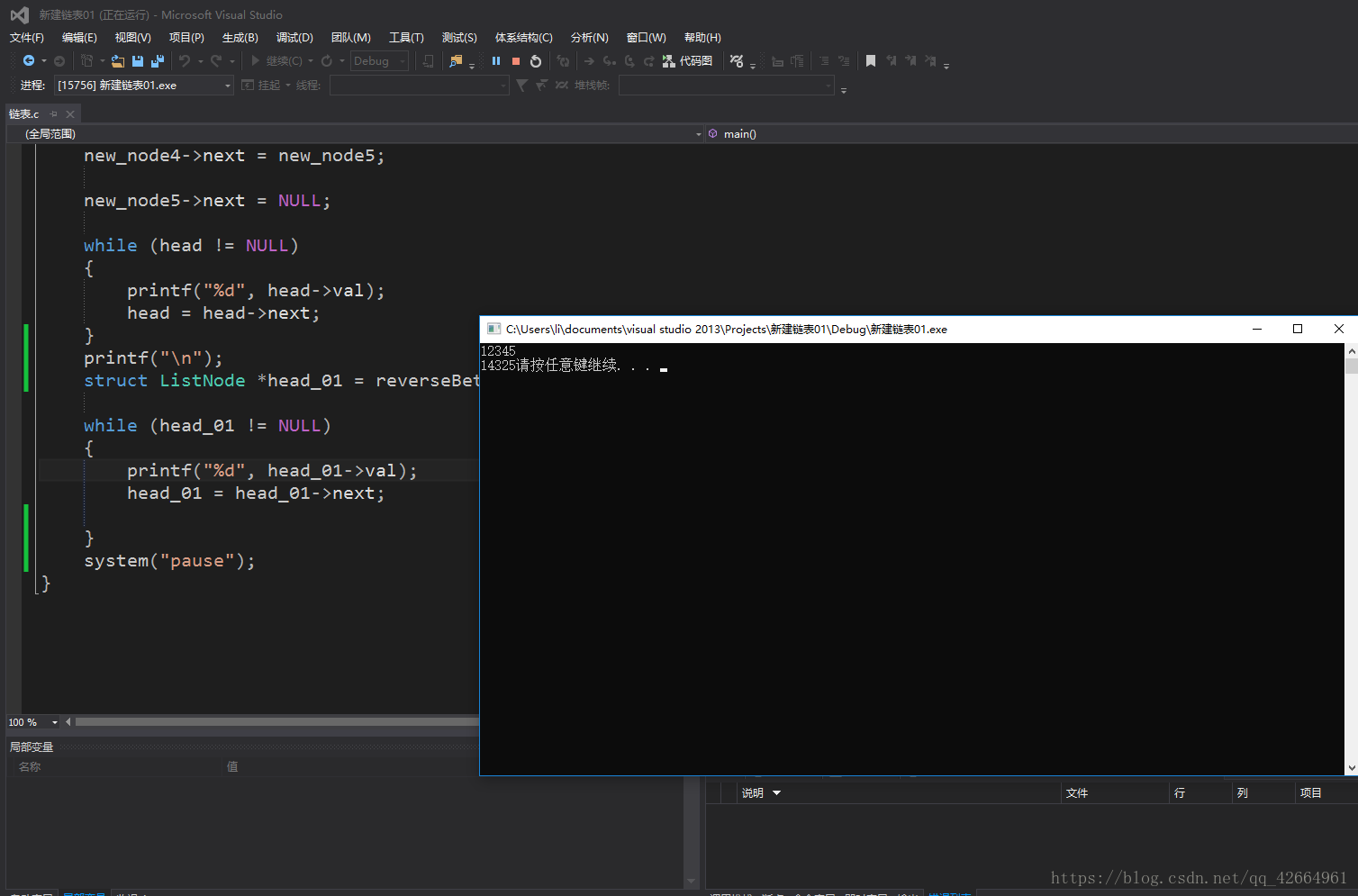The width and height of the screenshot is (1358, 896).
Task: Click the New Project icon in toolbar
Action: click(x=87, y=60)
